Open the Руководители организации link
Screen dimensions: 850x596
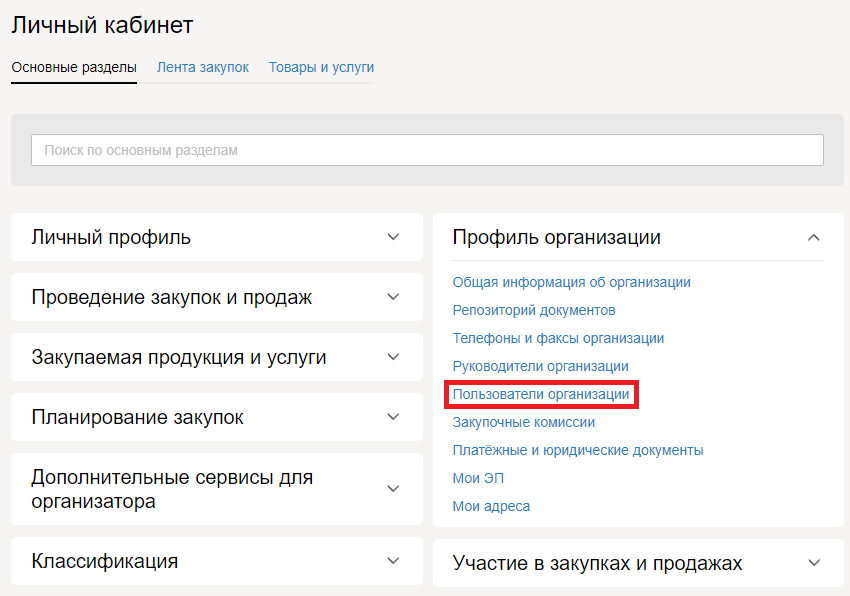coord(540,366)
